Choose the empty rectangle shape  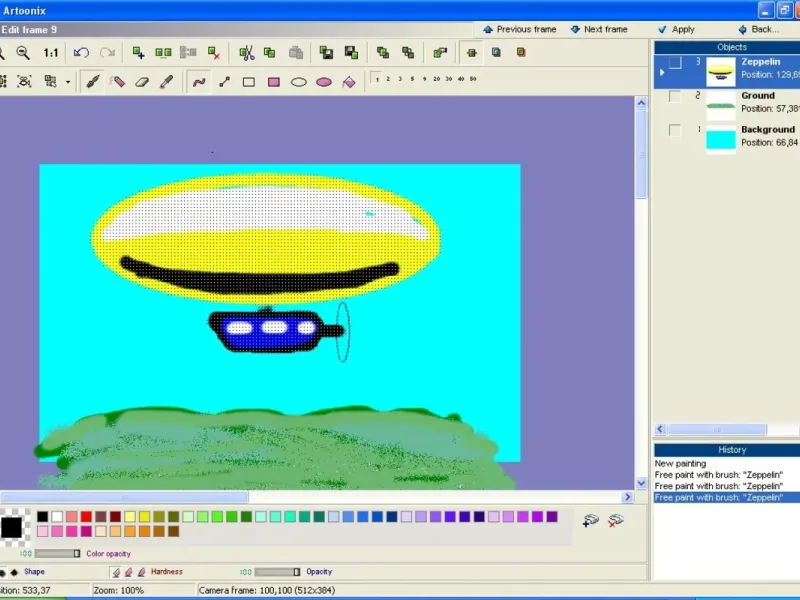pos(249,82)
